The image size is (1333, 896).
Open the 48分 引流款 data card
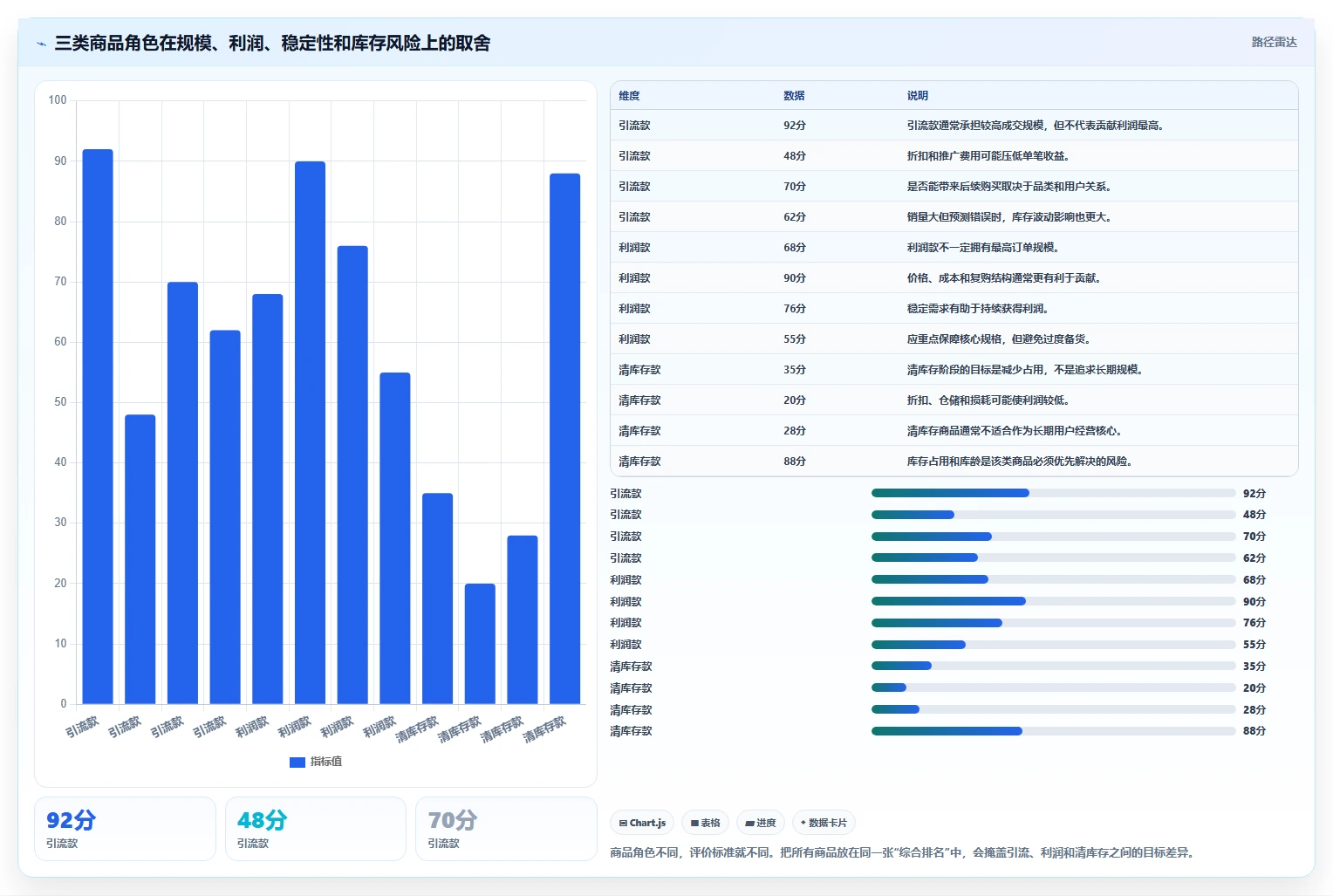click(316, 829)
